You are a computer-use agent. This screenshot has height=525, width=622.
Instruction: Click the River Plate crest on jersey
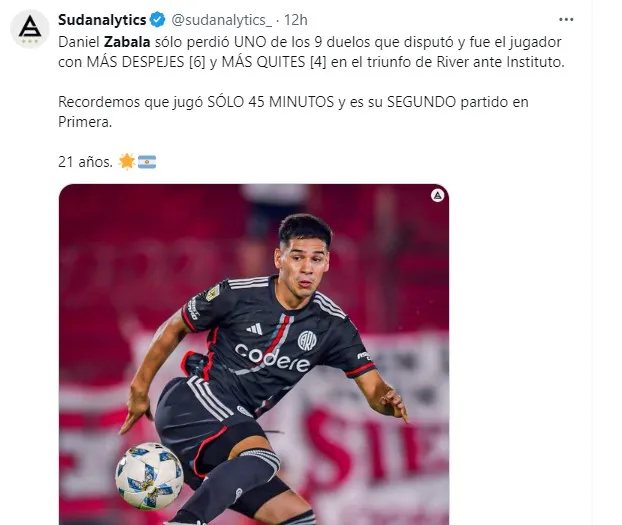click(307, 340)
